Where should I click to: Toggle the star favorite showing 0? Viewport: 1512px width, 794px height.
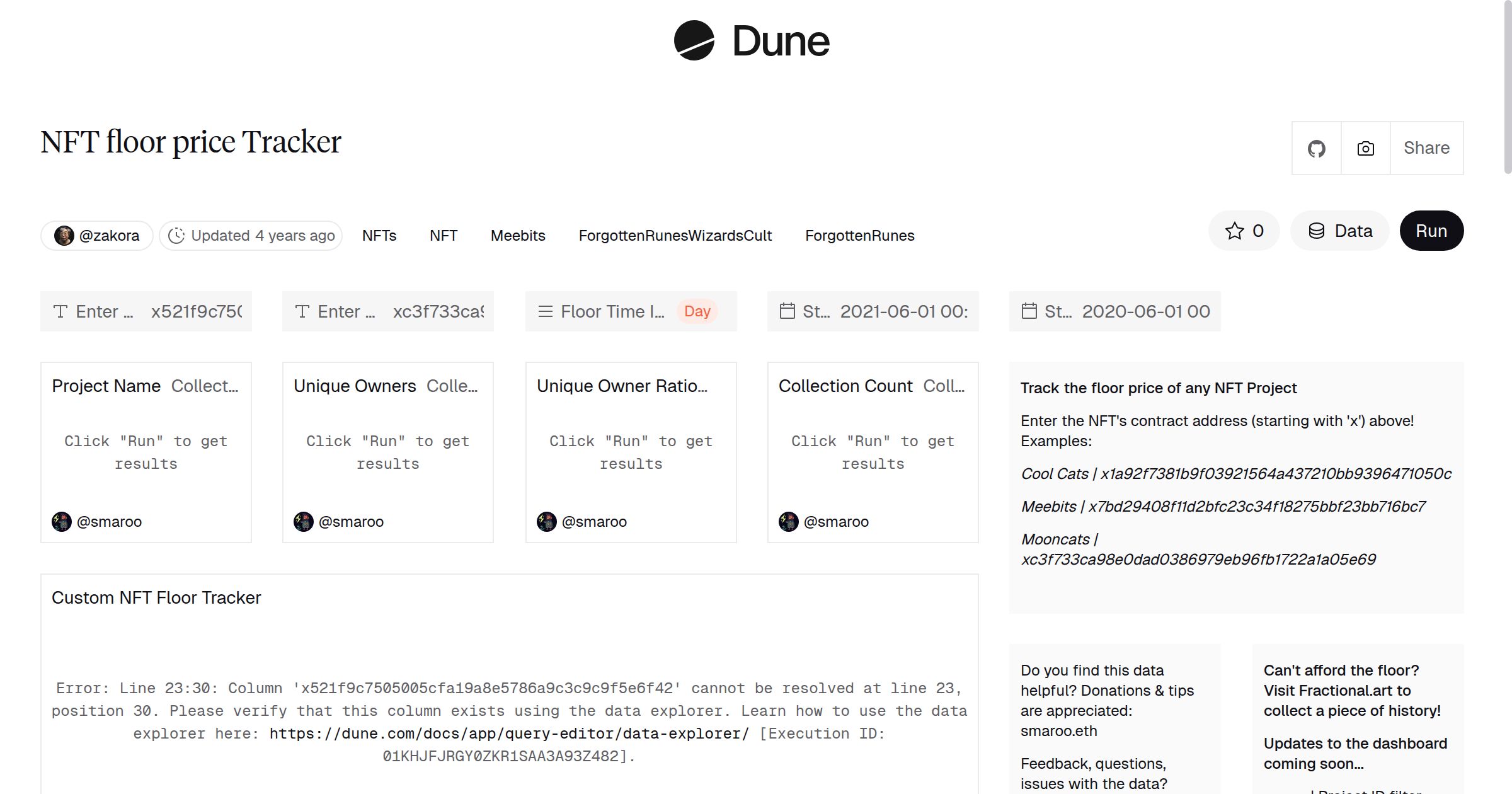point(1242,231)
